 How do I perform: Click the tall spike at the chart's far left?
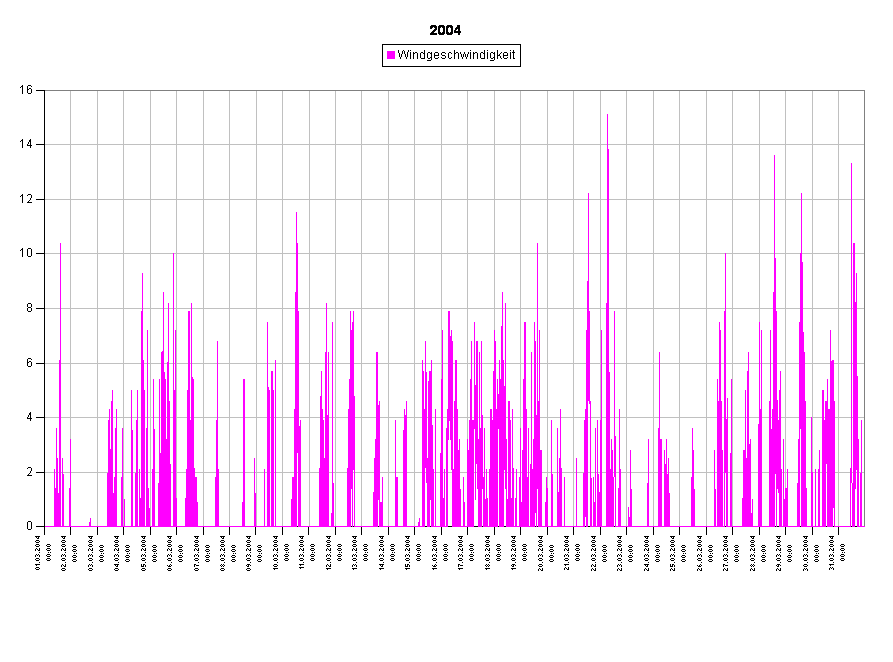[60, 246]
